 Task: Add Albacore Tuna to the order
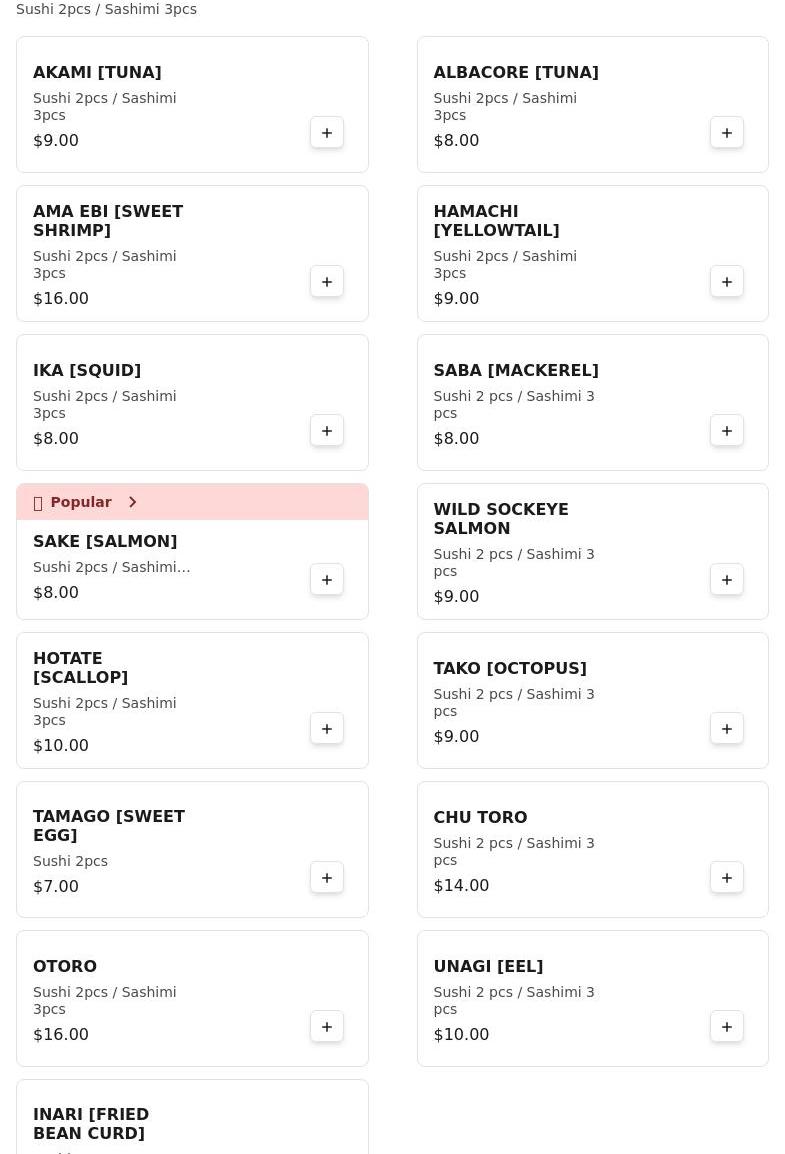click(727, 133)
